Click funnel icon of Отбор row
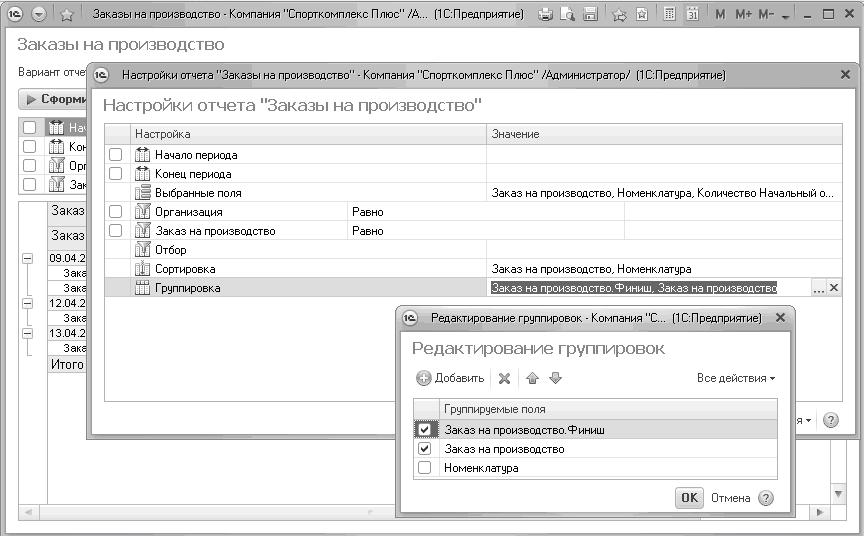Screen dimensions: 864x536 click(142, 250)
